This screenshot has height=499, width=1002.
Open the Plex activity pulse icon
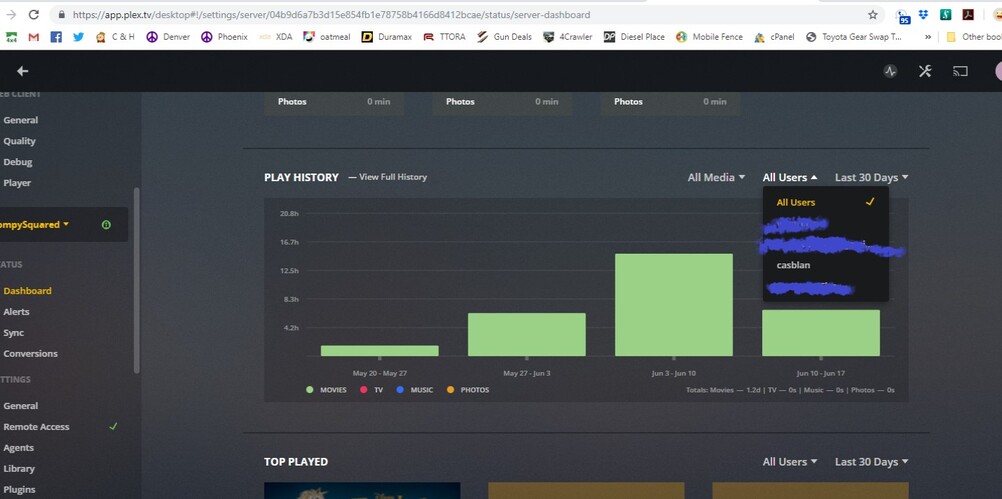(x=890, y=71)
